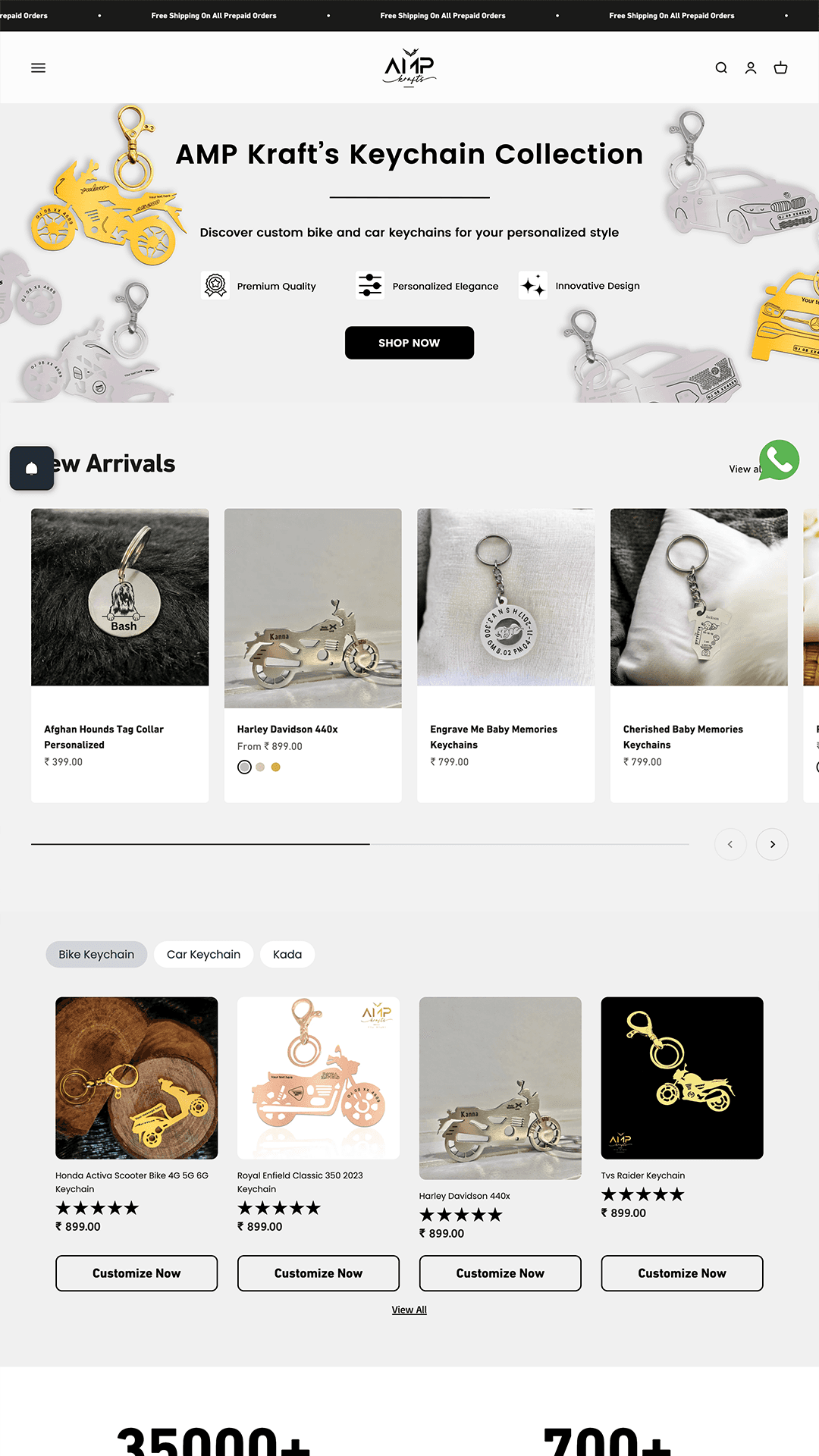Open Afghan Hounds Tag Collar Personalized product

click(103, 736)
